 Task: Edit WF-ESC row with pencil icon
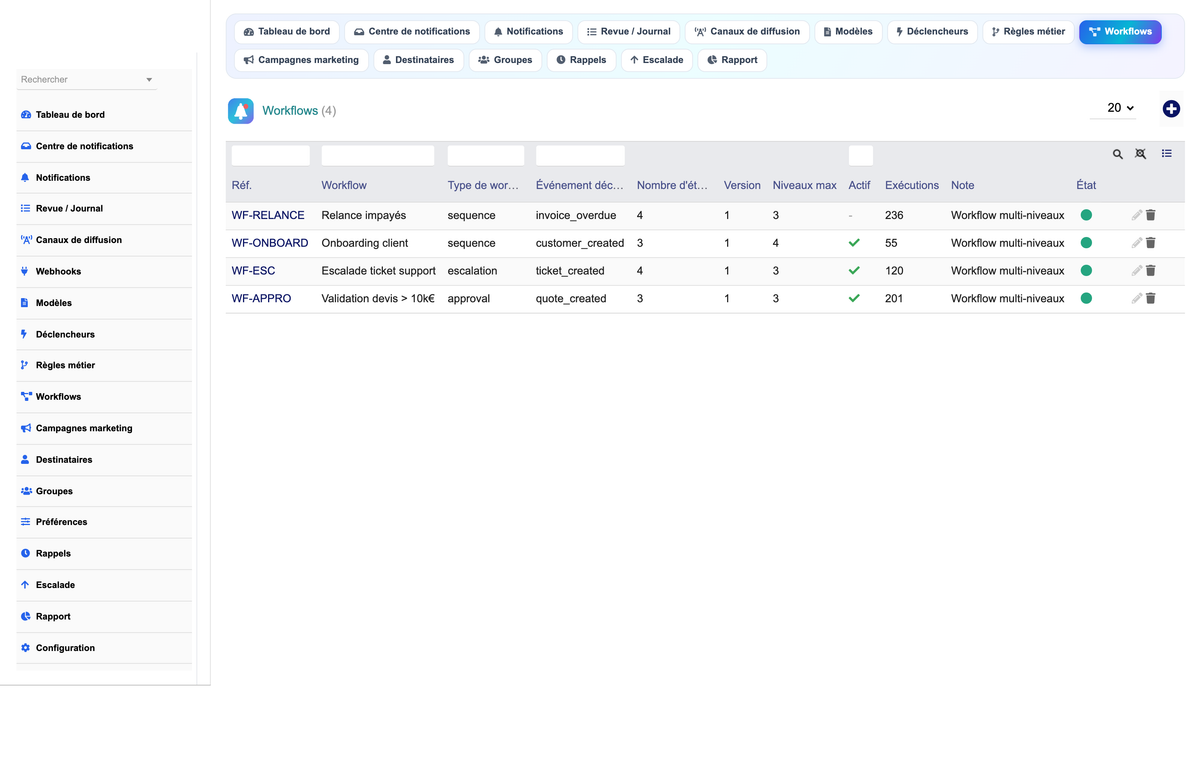[1137, 271]
